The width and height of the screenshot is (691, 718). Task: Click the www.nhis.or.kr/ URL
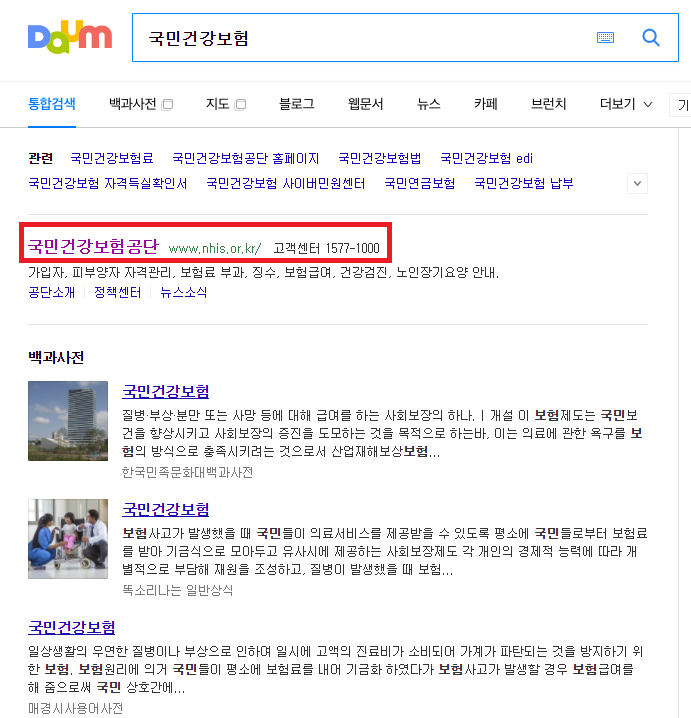tap(215, 248)
